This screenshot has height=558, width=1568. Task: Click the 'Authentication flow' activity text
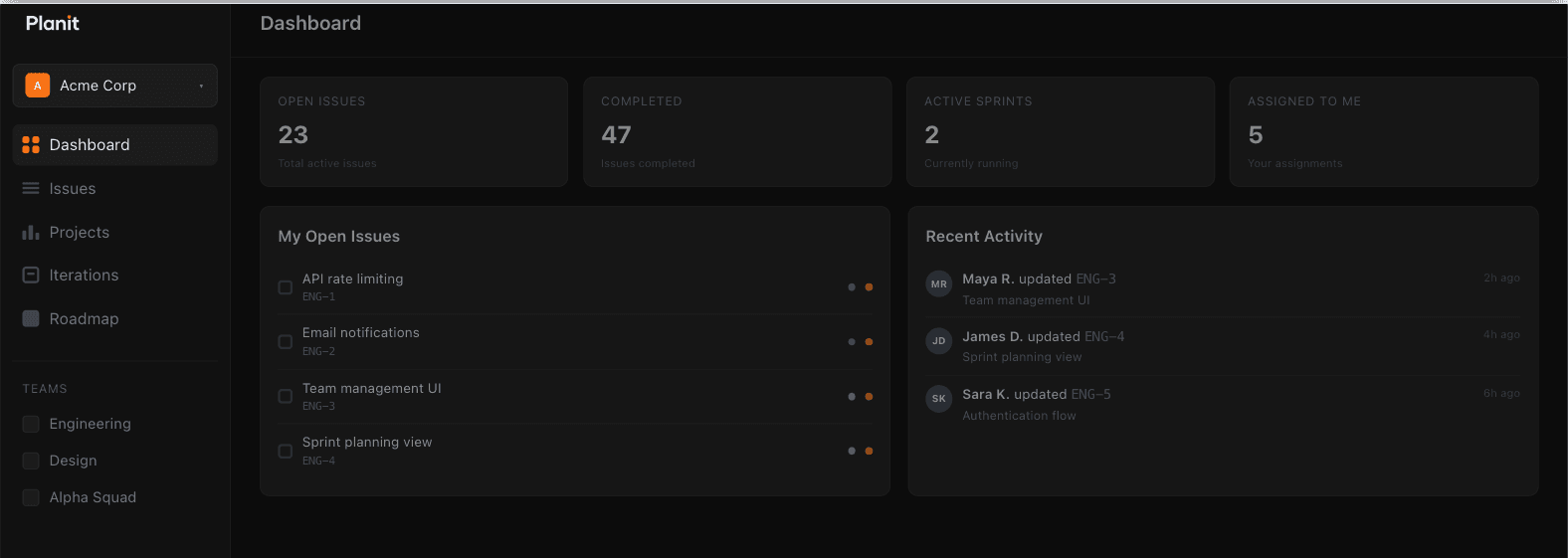click(1019, 416)
